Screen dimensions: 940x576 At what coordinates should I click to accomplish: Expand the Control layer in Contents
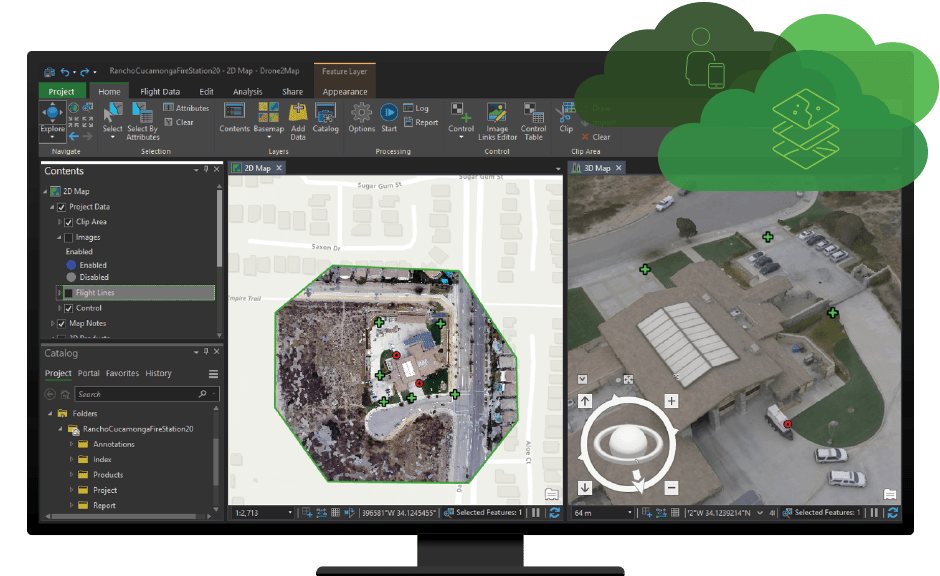(59, 308)
